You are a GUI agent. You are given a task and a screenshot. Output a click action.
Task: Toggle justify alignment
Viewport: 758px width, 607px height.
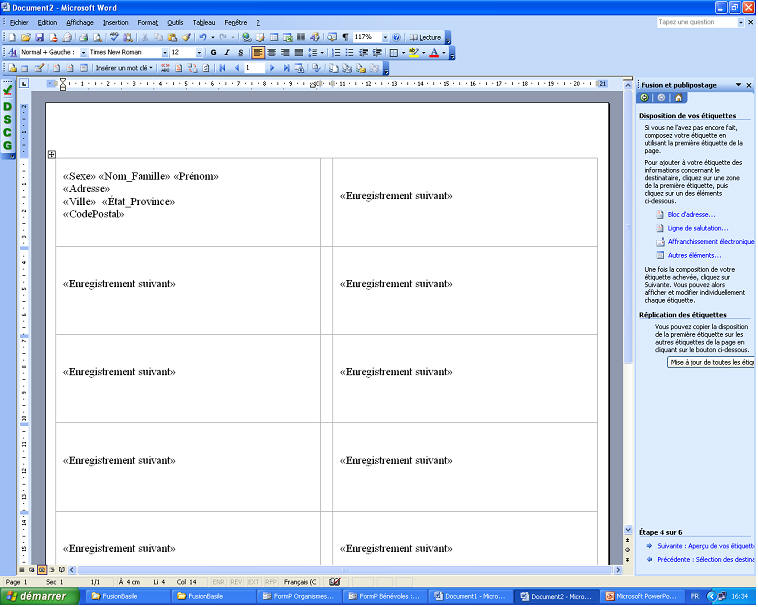tap(299, 52)
